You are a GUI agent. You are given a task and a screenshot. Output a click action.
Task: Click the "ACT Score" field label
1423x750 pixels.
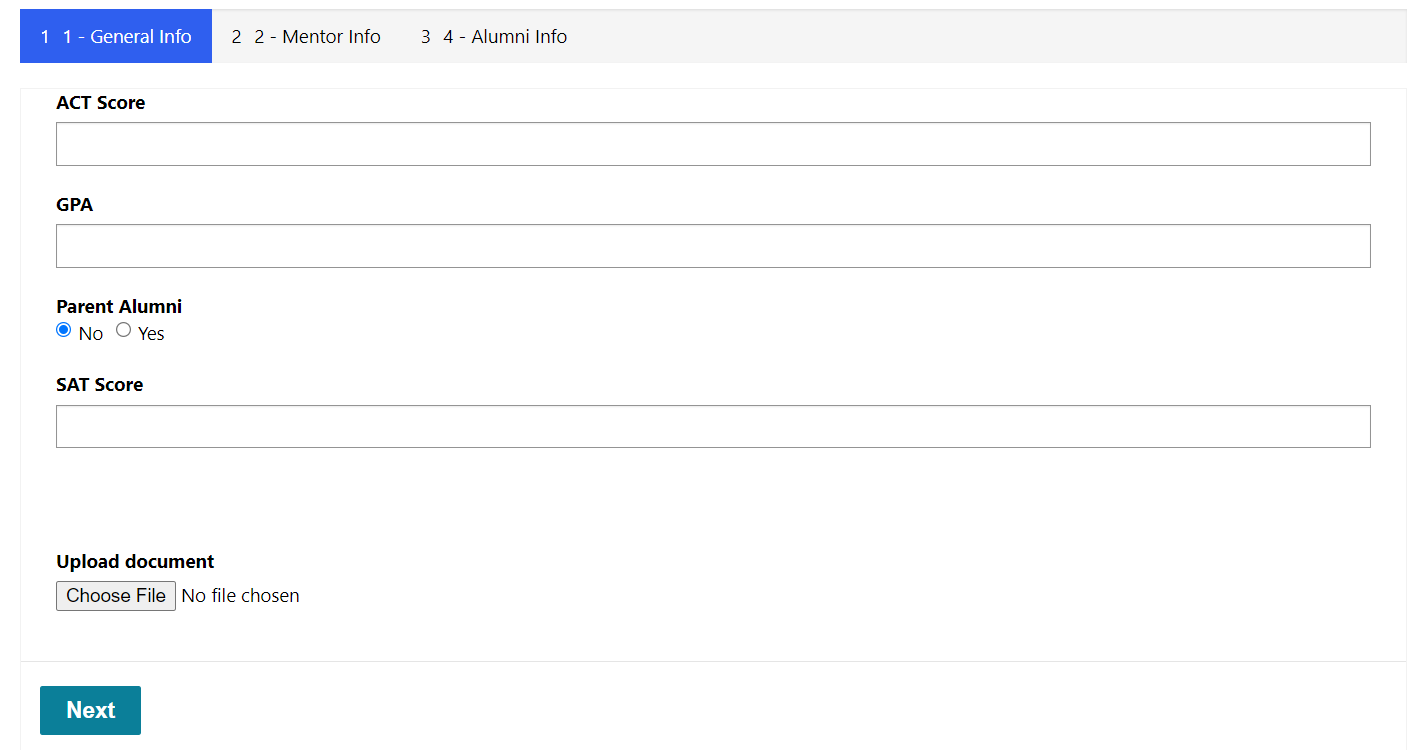(101, 103)
